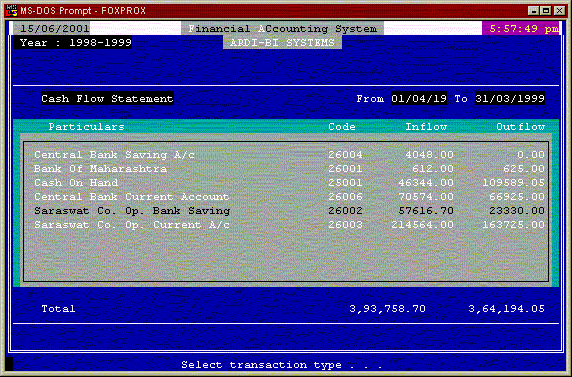Click the To date field 31/03/1999
This screenshot has width=572, height=377.
[510, 99]
